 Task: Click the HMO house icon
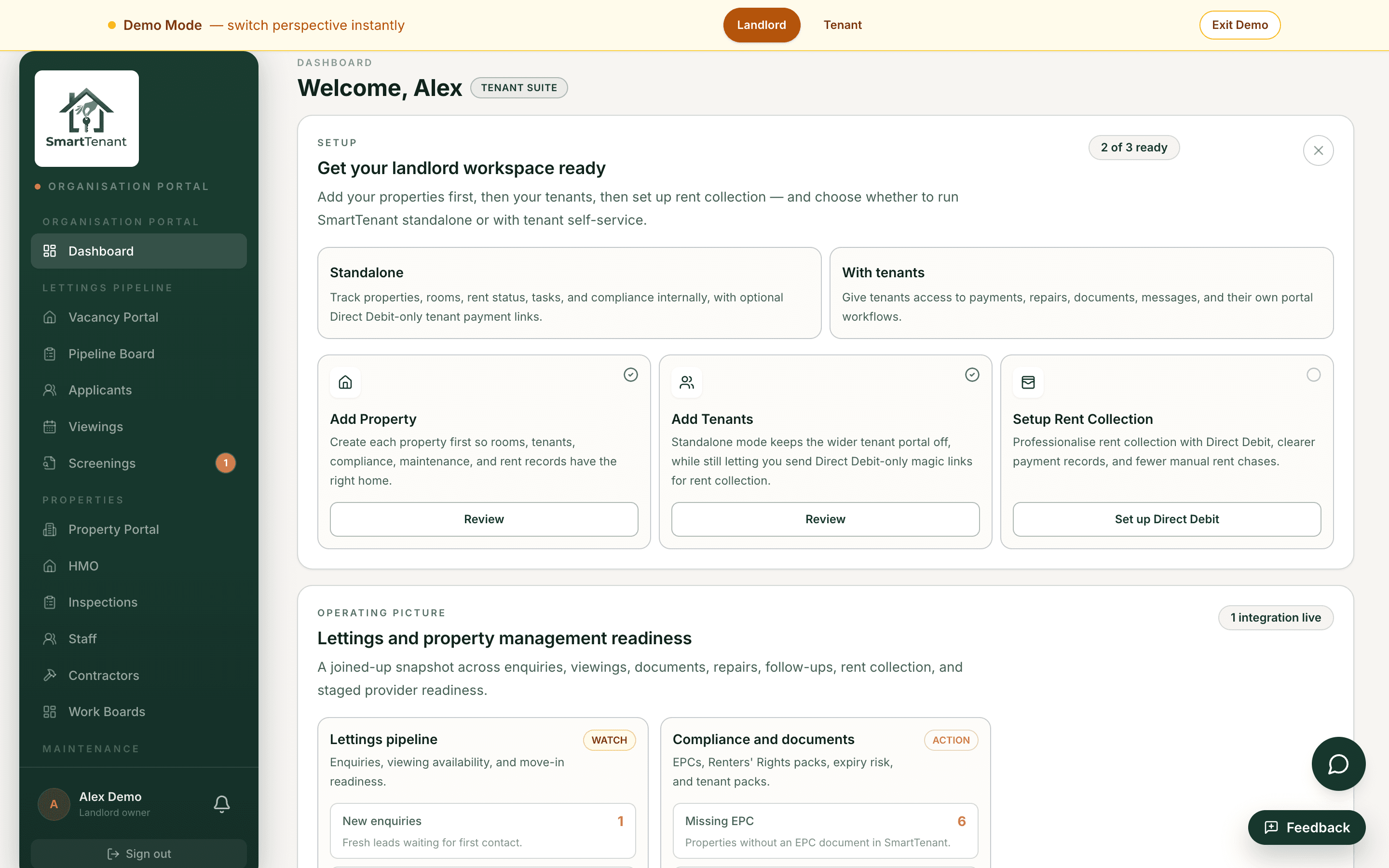click(x=50, y=566)
